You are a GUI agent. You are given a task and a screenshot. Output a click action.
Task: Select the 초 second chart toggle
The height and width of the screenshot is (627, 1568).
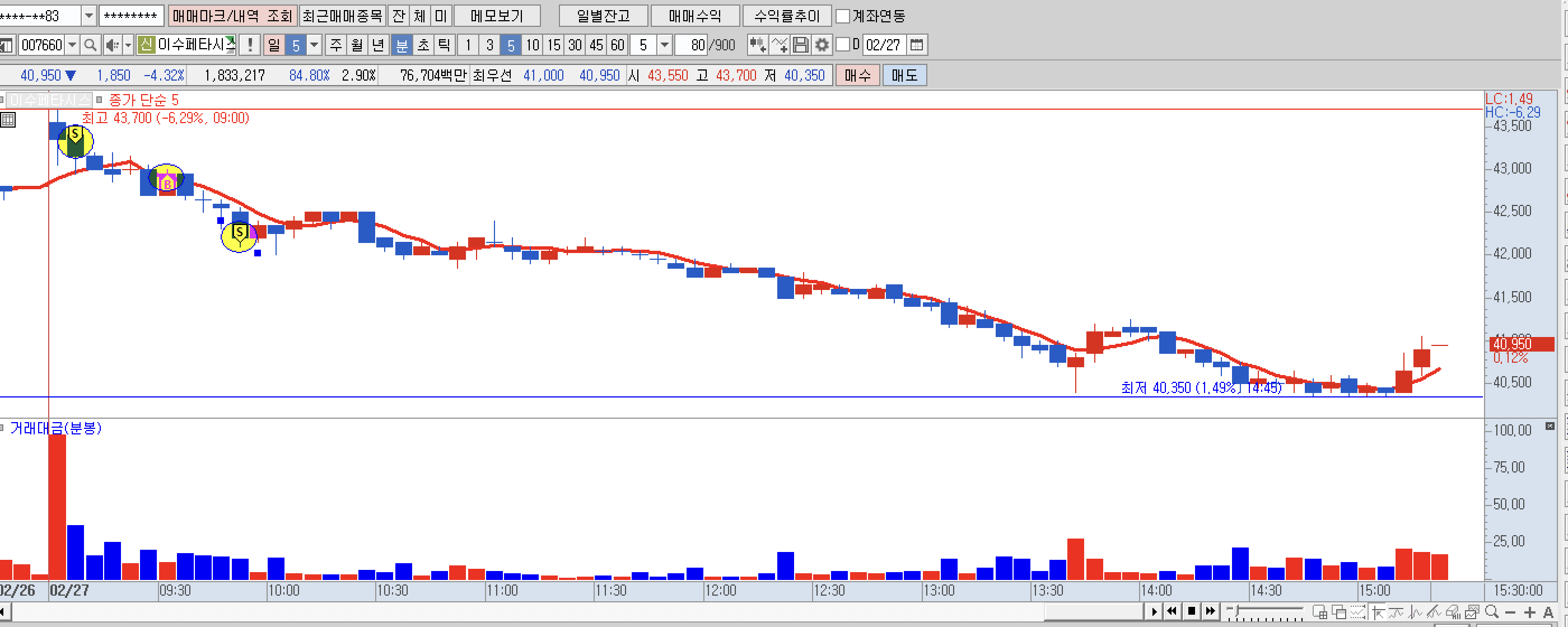click(x=423, y=45)
